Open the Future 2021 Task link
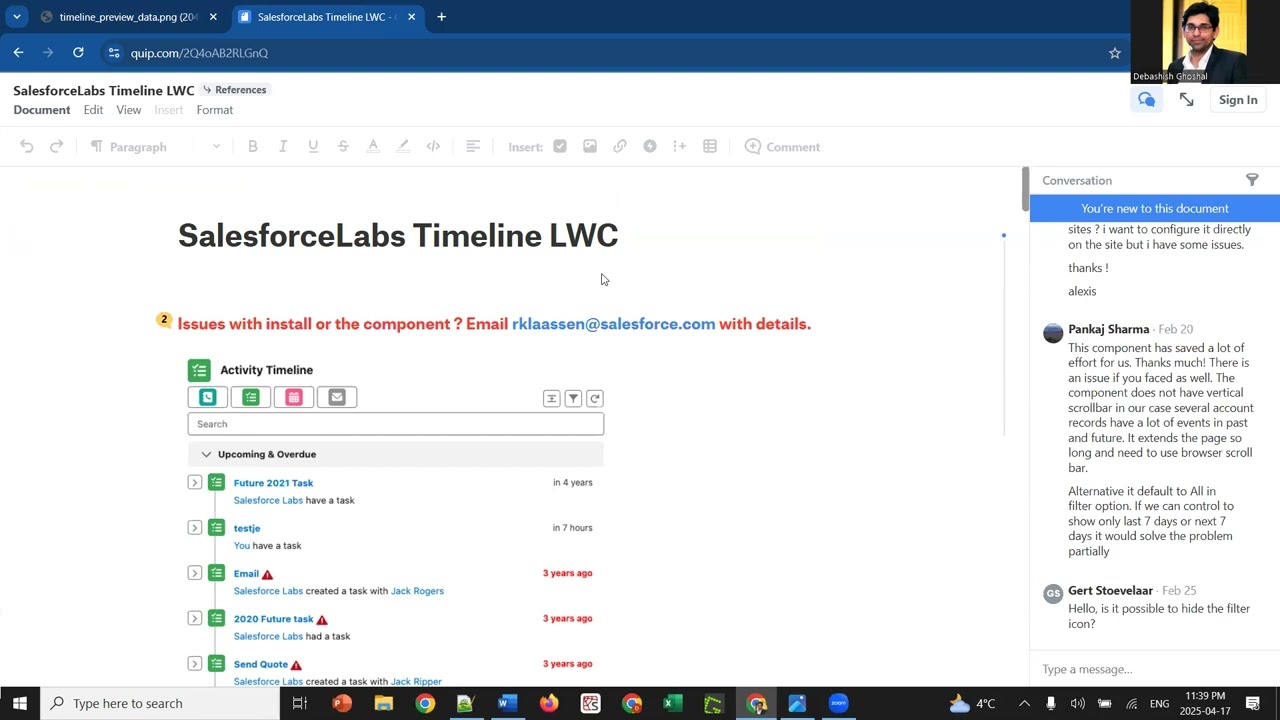Screen dimensions: 1280x720 273,483
